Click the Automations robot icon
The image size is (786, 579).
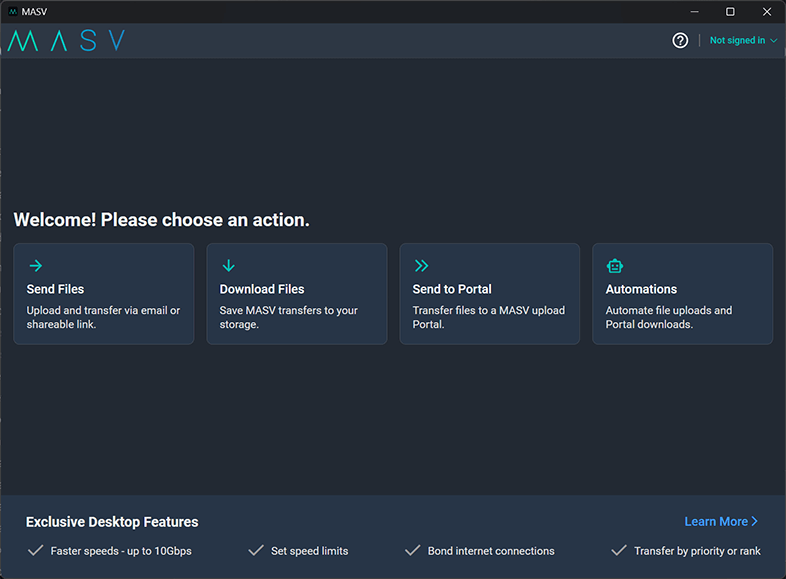tap(615, 266)
